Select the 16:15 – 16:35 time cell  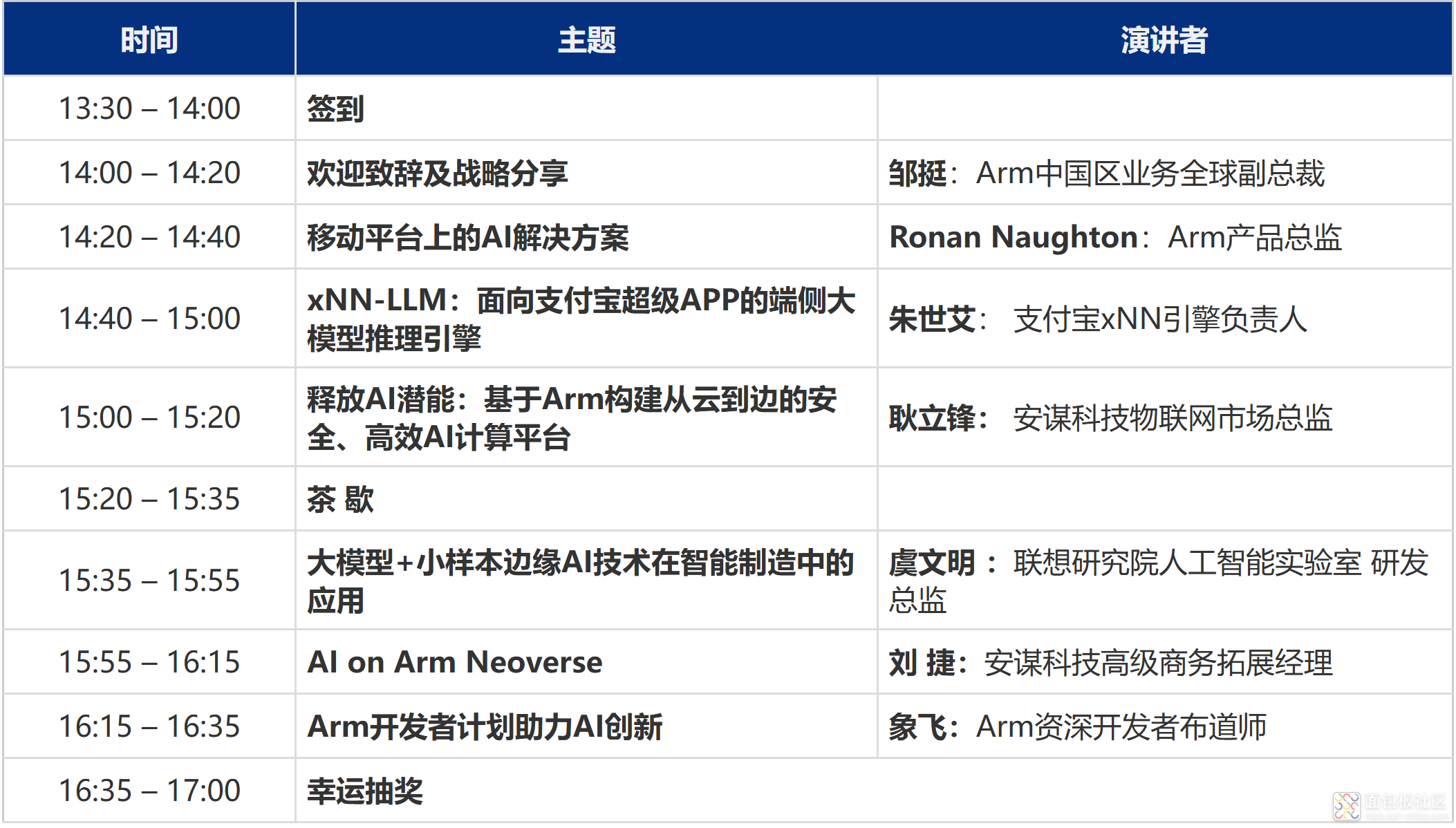(x=149, y=726)
